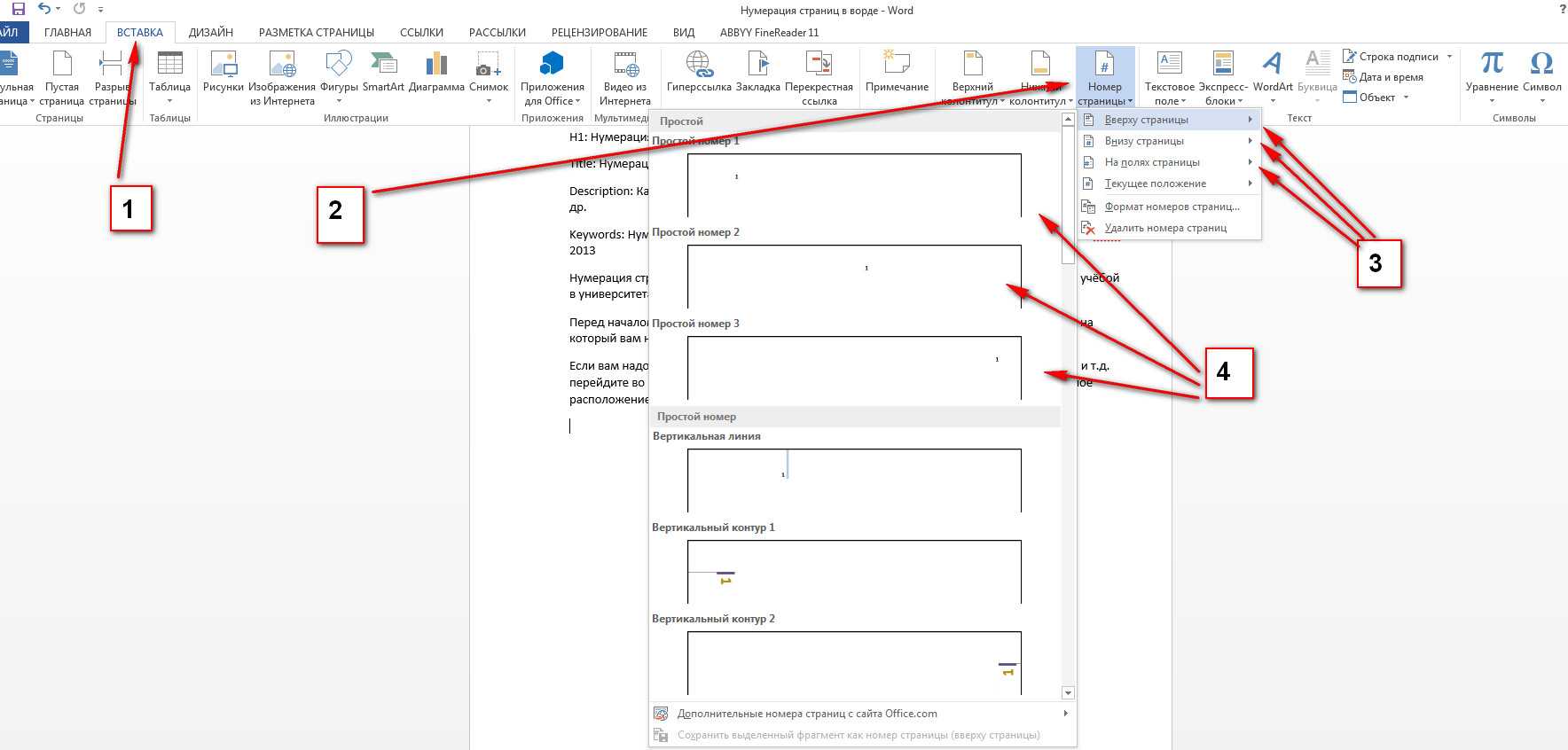Click the Redo icon in title bar
1568x750 pixels.
79,9
